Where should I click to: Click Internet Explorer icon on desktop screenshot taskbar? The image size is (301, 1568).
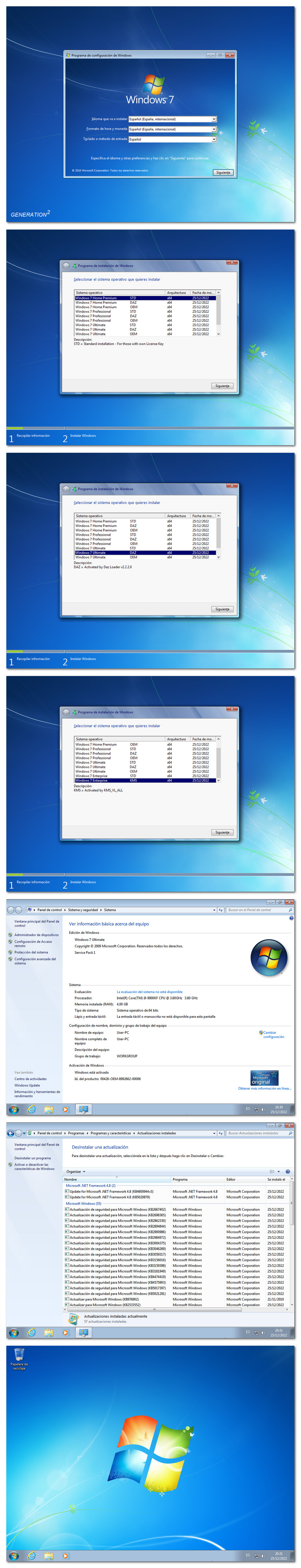[31, 1556]
